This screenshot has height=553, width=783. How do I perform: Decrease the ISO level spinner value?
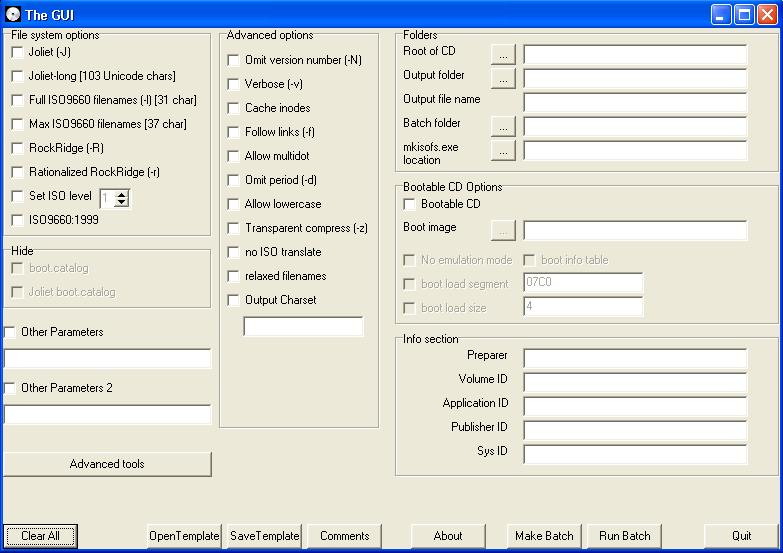[121, 202]
